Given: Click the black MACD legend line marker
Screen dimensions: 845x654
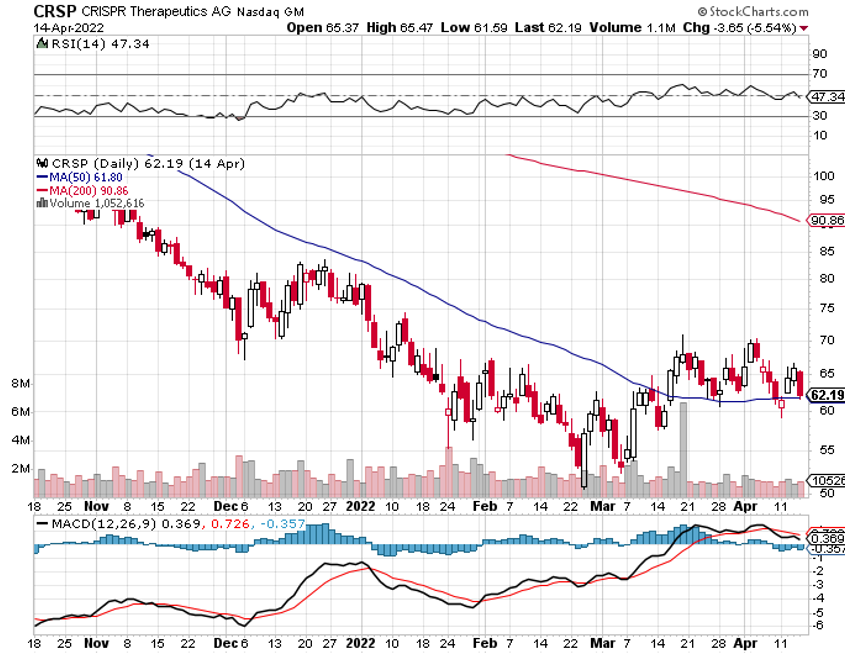Looking at the screenshot, I should pos(41,523).
